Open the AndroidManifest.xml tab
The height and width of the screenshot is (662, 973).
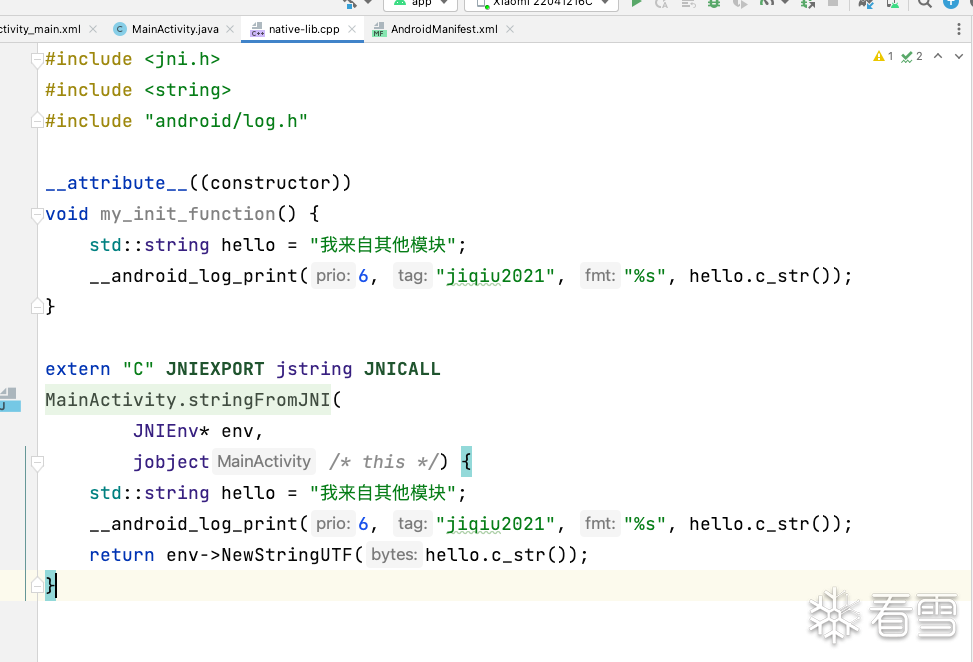point(444,29)
